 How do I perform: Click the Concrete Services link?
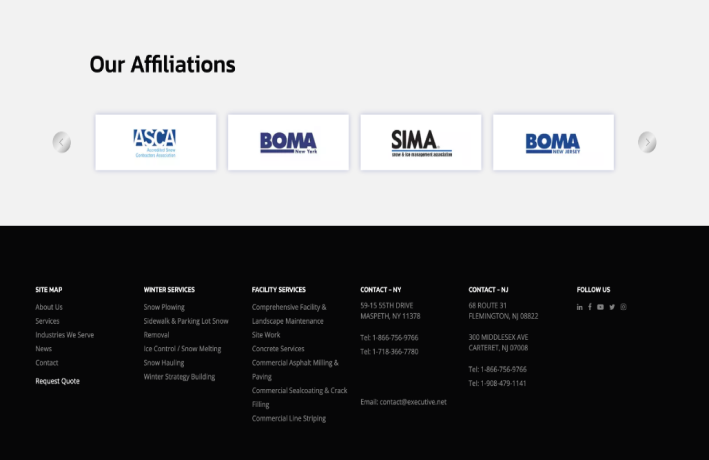[x=278, y=349]
